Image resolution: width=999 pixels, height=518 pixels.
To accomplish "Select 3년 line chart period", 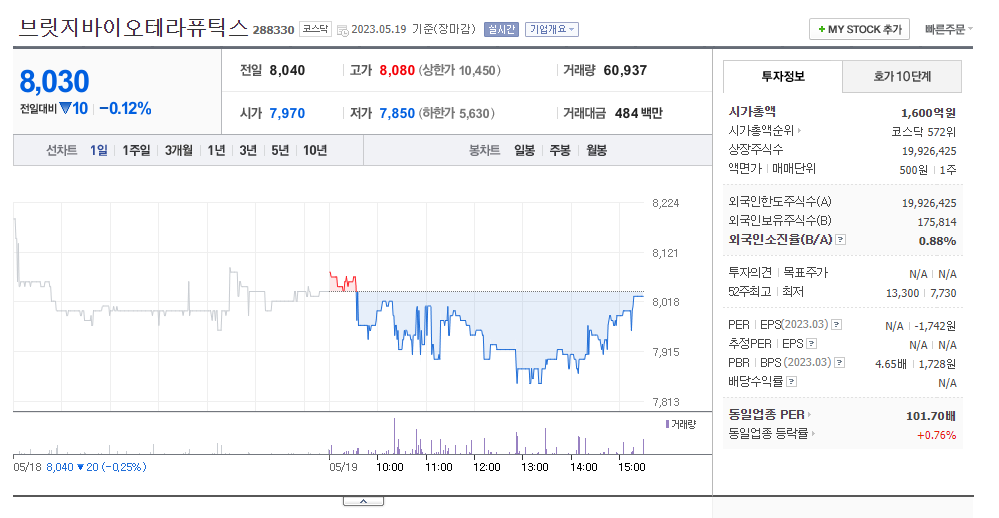I will pos(248,150).
